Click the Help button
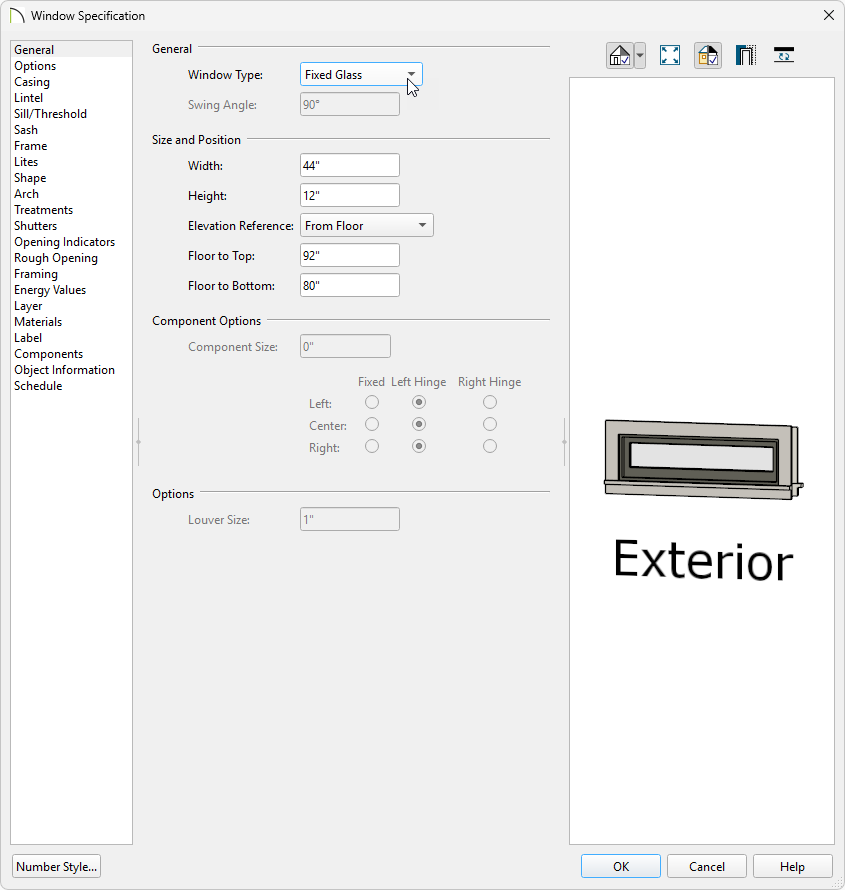845x890 pixels. tap(792, 866)
